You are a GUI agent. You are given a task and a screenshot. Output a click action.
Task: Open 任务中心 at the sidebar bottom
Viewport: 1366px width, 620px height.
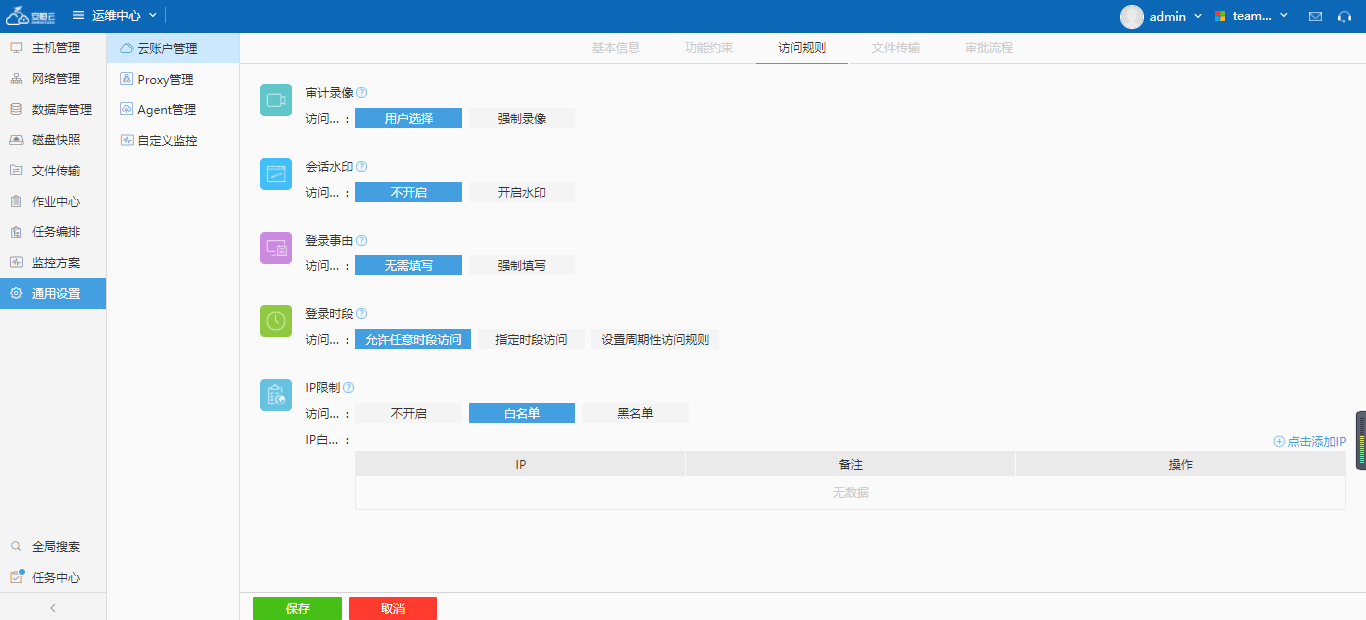click(53, 578)
